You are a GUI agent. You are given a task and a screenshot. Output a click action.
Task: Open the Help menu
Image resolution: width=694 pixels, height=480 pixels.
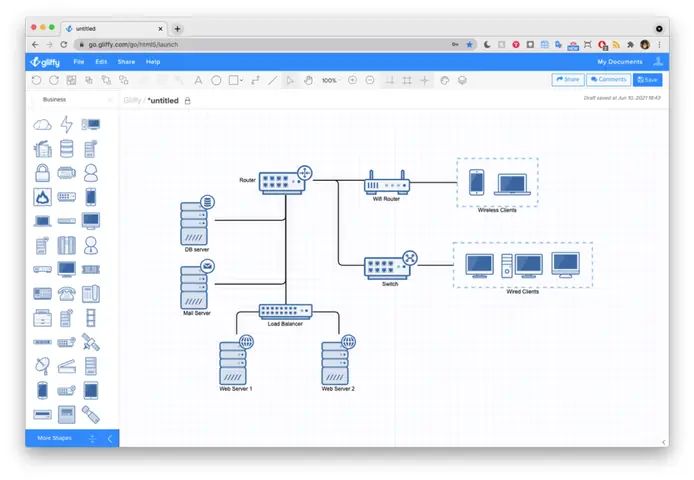(x=153, y=62)
